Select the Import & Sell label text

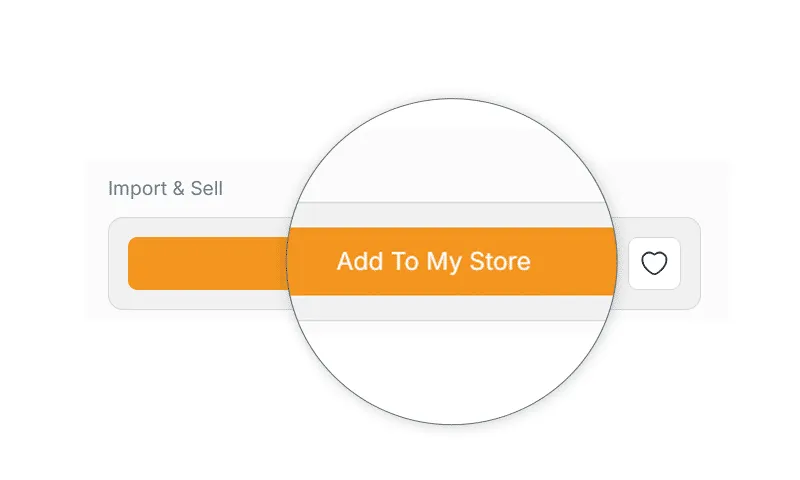[165, 188]
